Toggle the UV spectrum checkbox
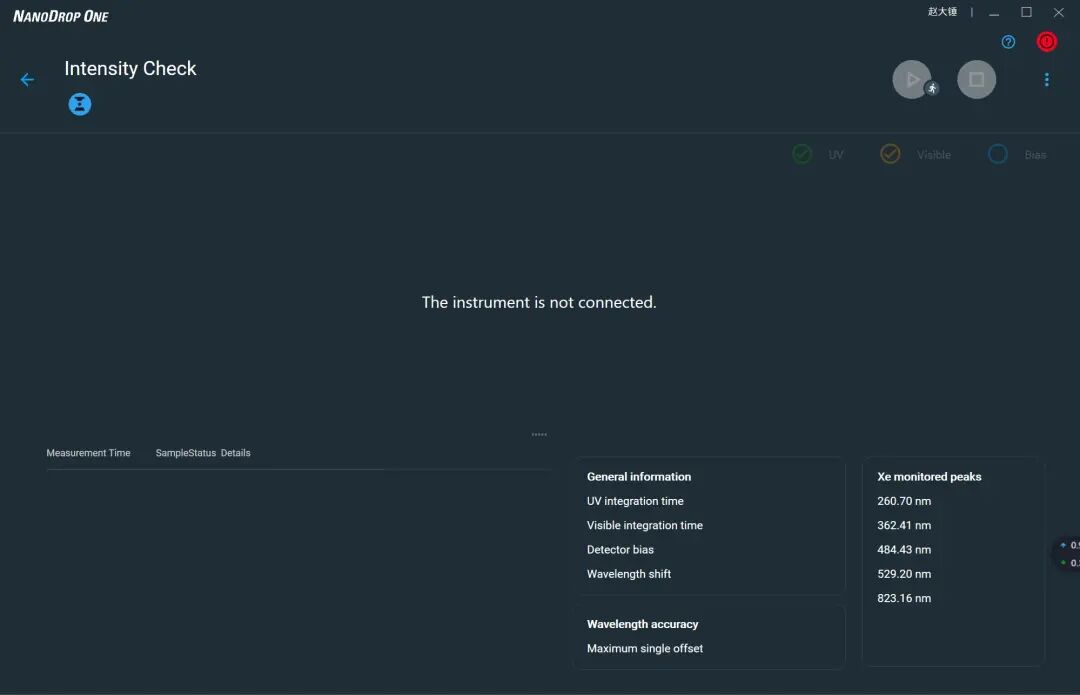Viewport: 1080px width, 695px height. coord(802,154)
